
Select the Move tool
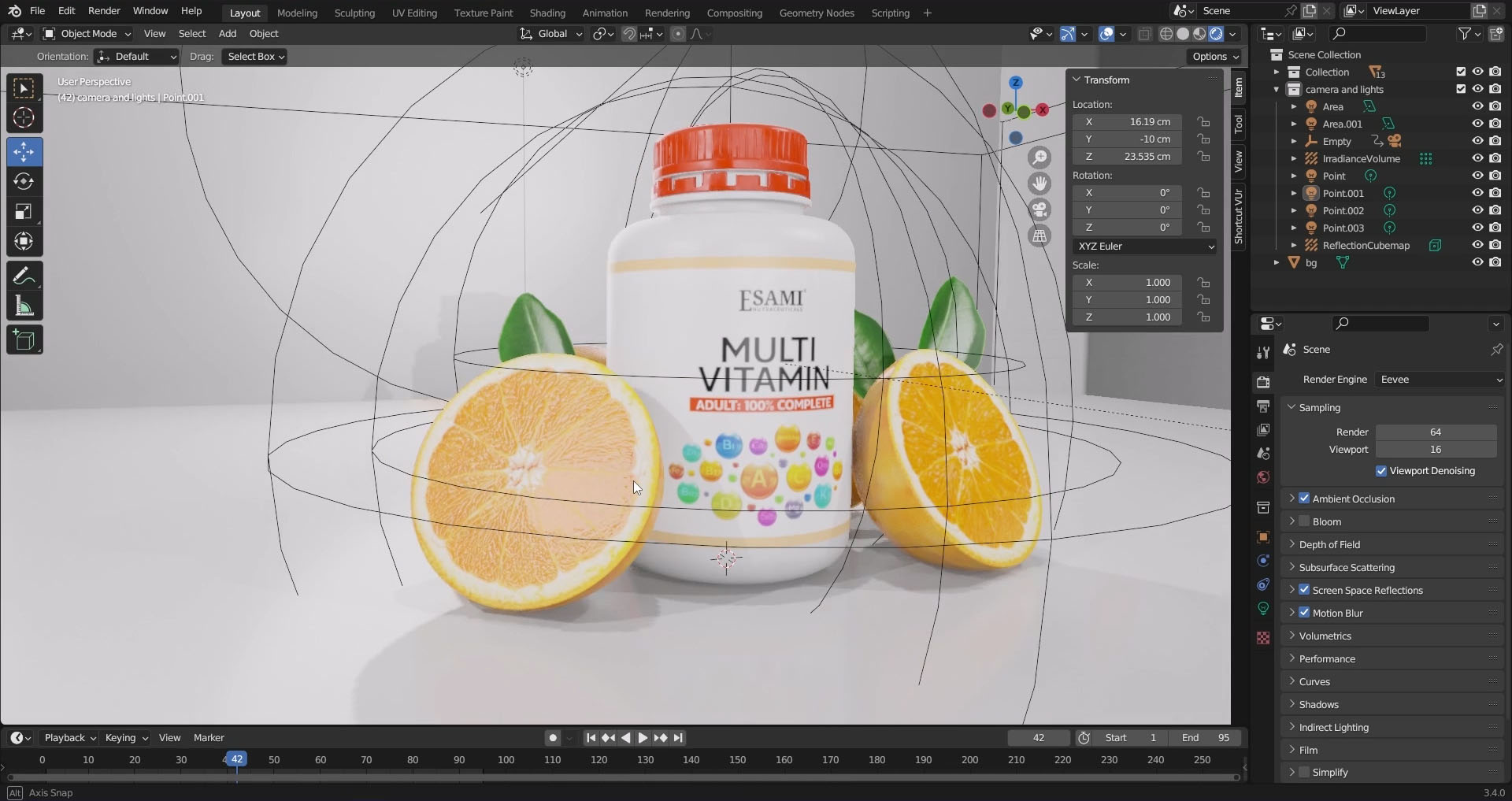[x=24, y=151]
